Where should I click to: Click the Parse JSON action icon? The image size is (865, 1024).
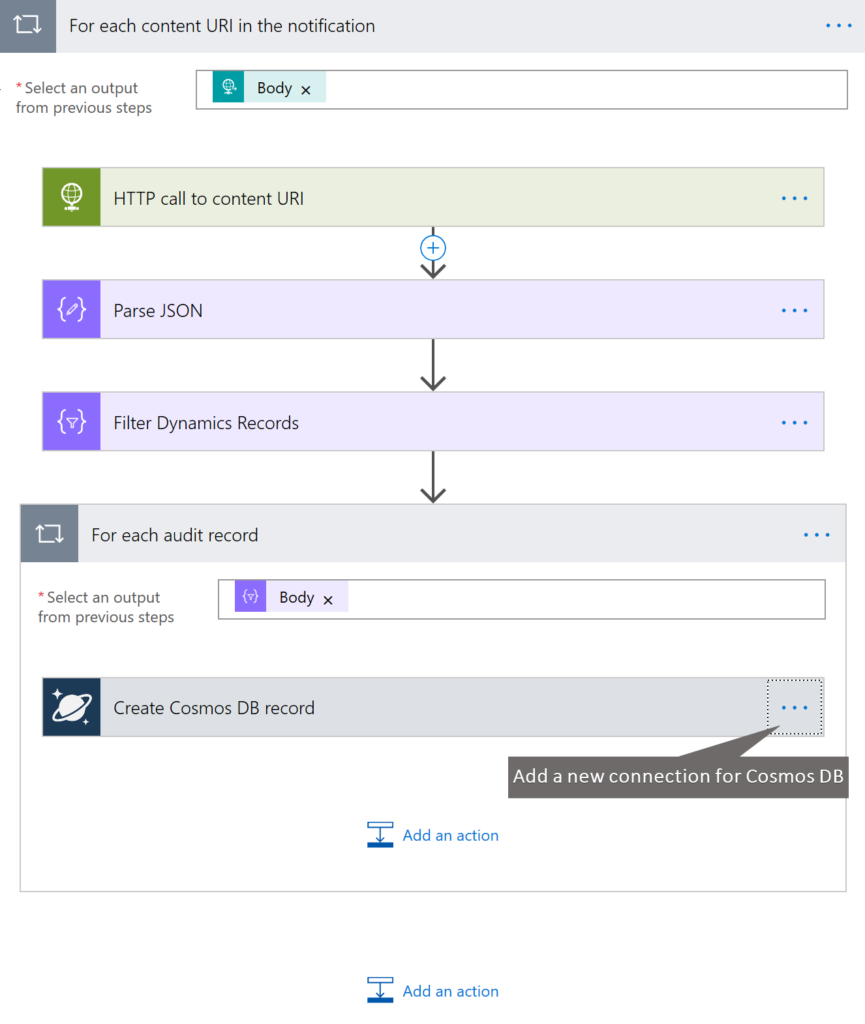(70, 309)
